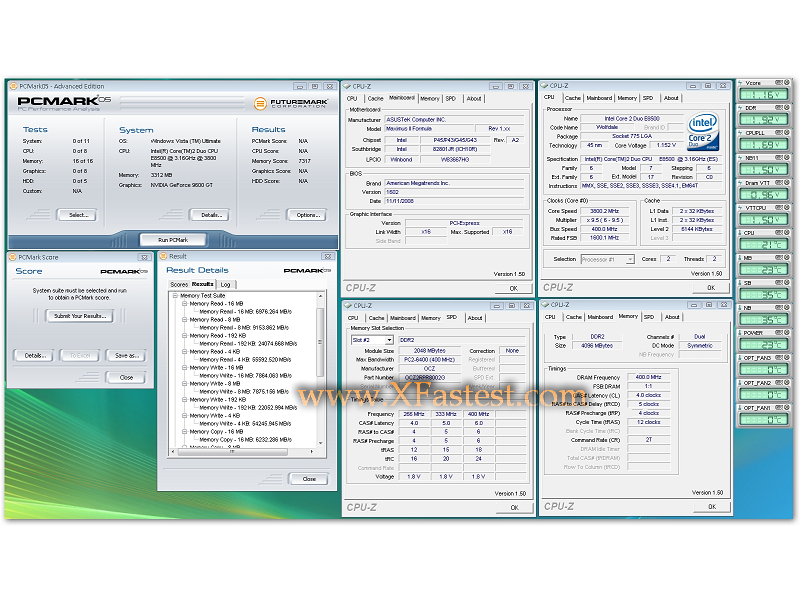This screenshot has height=600, width=800.
Task: Select the Memory Write 192 KB result value row
Action: click(x=248, y=408)
